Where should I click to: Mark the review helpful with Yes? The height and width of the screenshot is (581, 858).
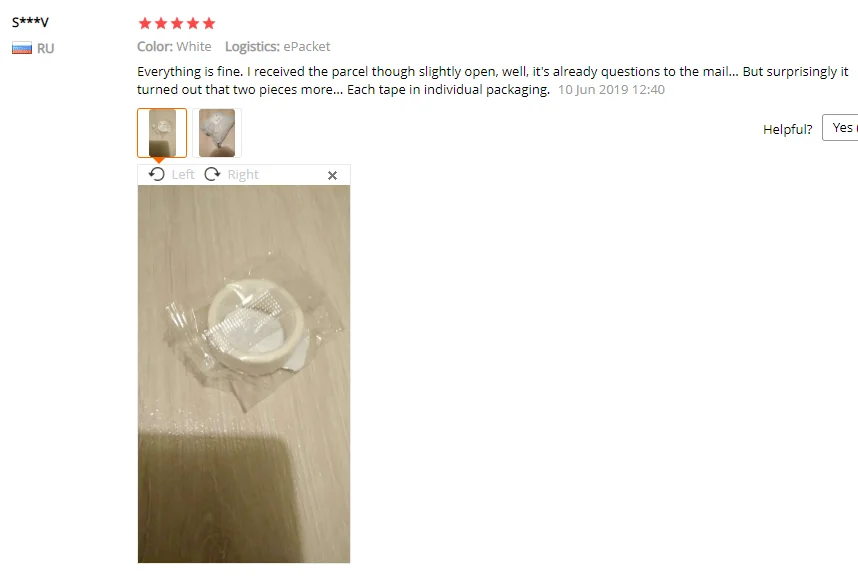(840, 127)
